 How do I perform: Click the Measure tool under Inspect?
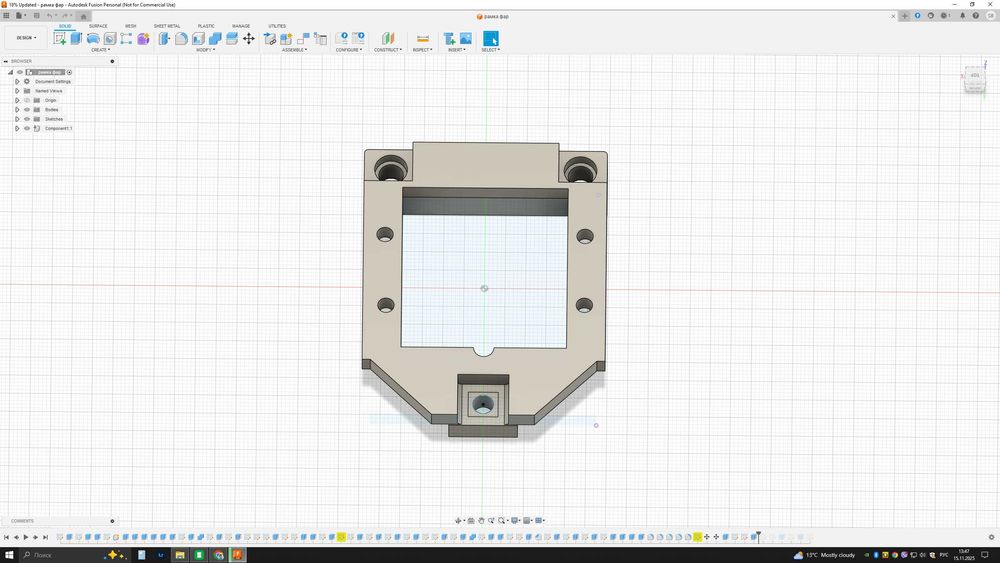tap(422, 38)
